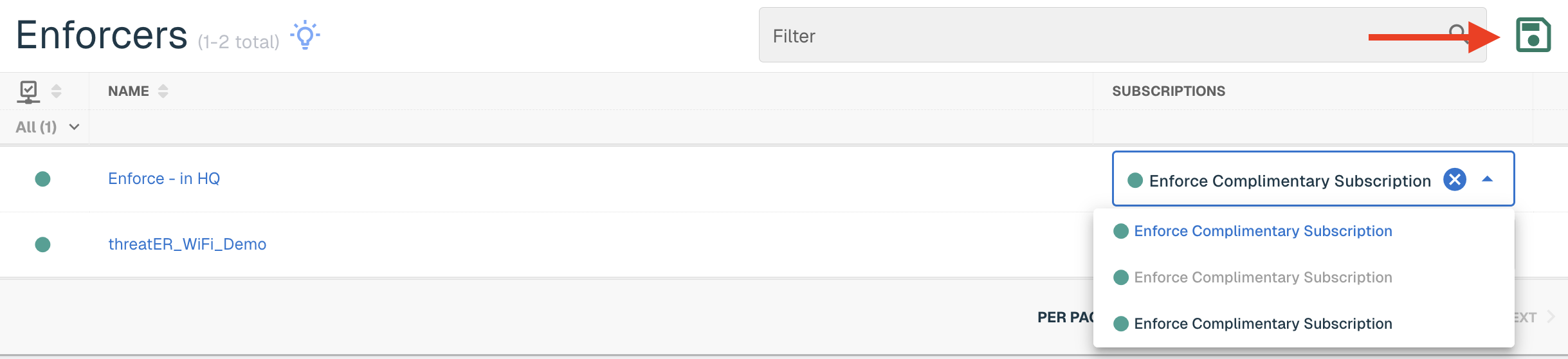This screenshot has width=1568, height=359.
Task: Click the NAME column header label
Action: click(129, 91)
